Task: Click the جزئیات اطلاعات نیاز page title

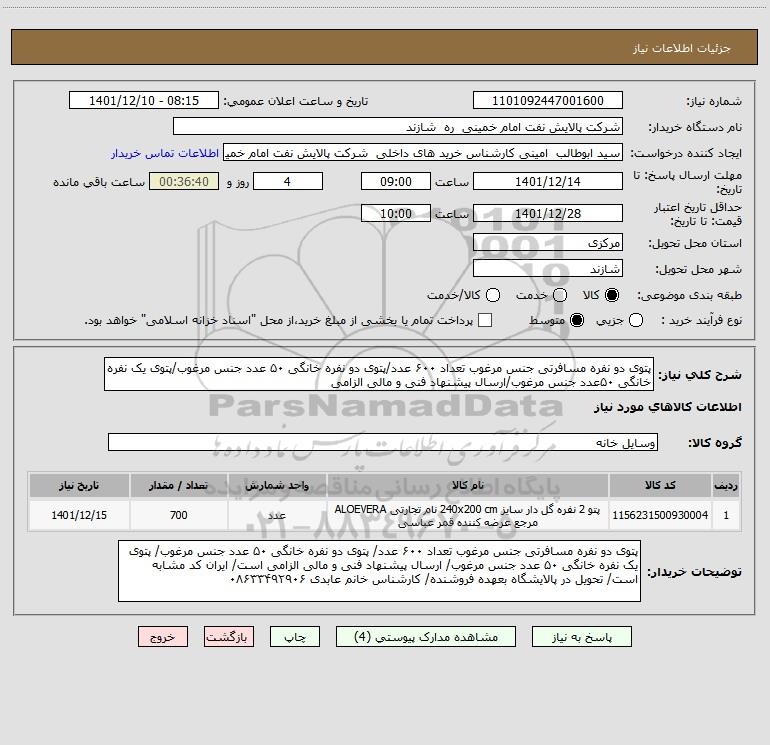Action: [682, 48]
